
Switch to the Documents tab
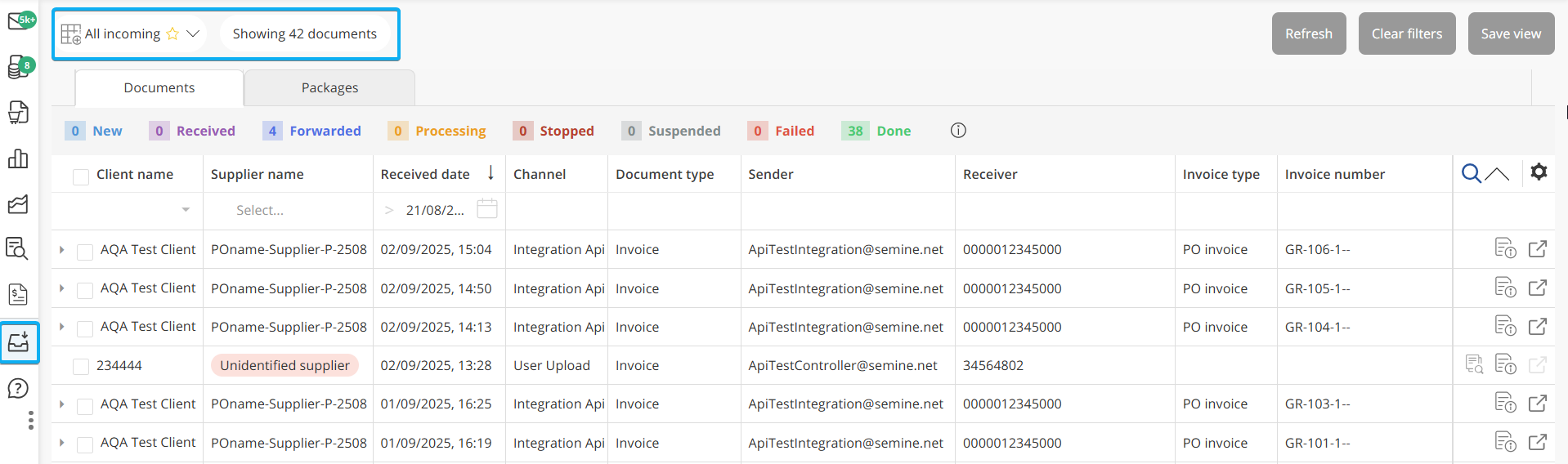coord(159,87)
